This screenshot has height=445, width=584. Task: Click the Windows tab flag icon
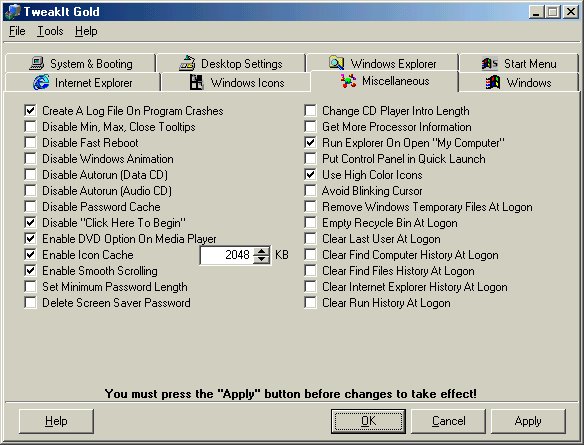pos(492,82)
